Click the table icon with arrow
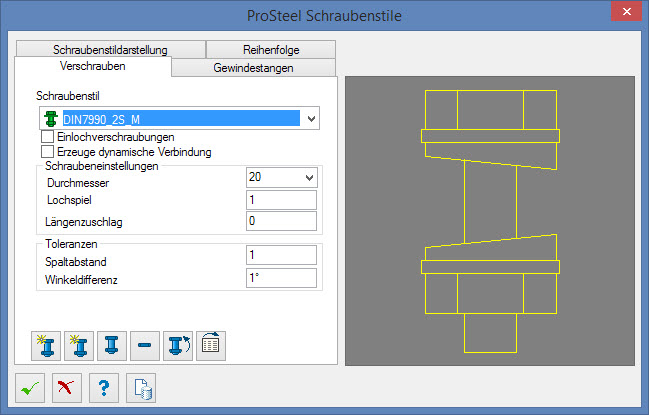 click(x=211, y=345)
